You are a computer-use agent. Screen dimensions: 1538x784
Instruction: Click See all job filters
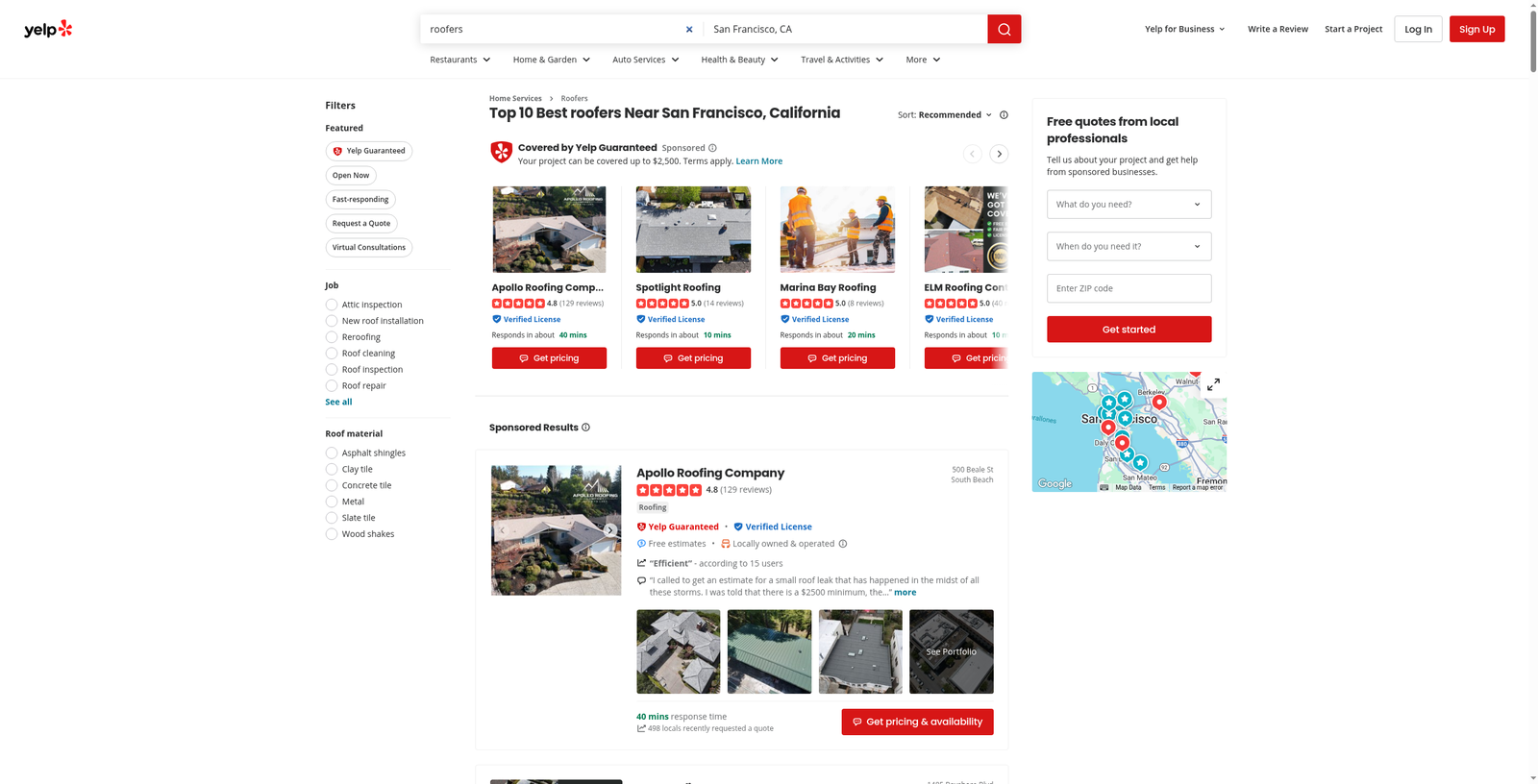pyautogui.click(x=338, y=402)
